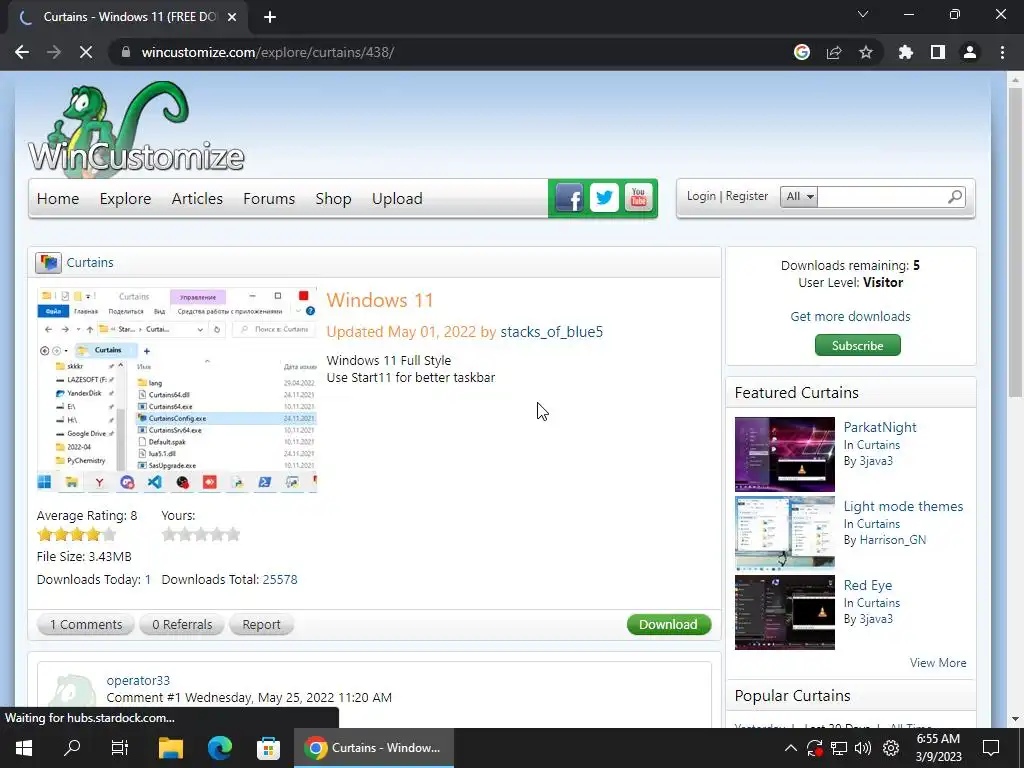Open Chrome tab search chevron

(x=863, y=14)
